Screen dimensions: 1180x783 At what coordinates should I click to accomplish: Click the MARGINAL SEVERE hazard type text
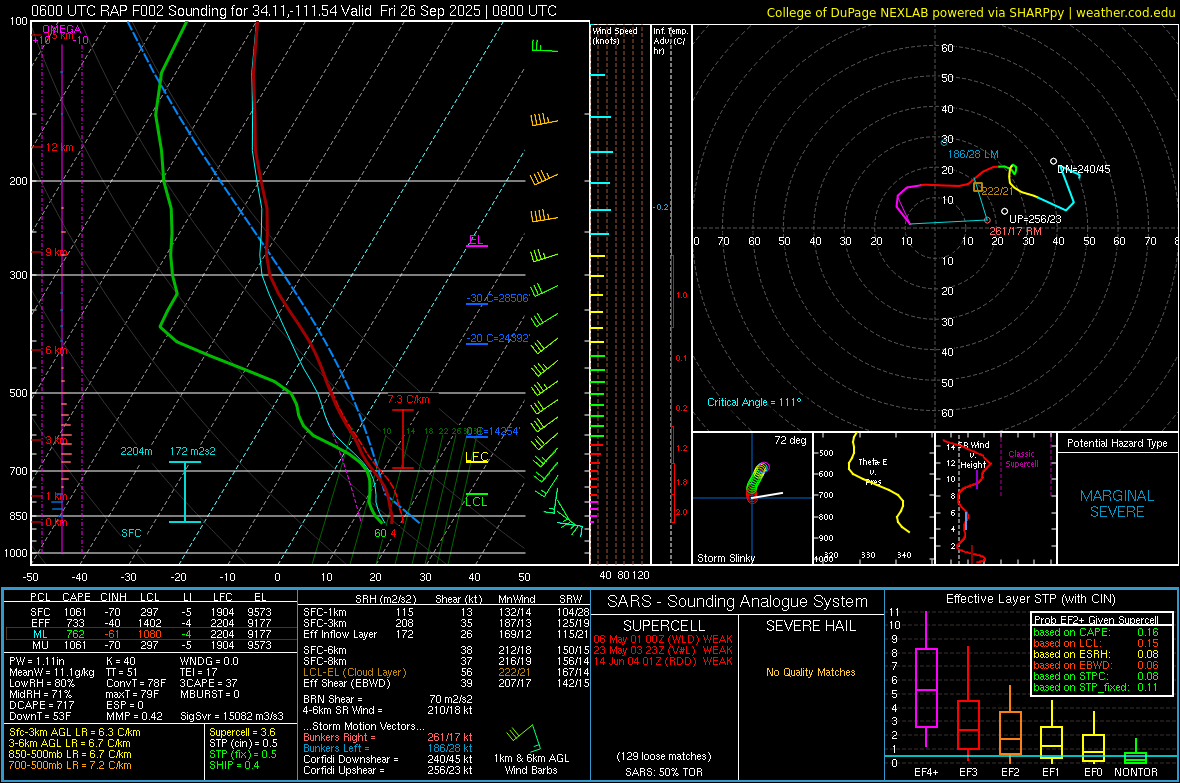point(1117,504)
